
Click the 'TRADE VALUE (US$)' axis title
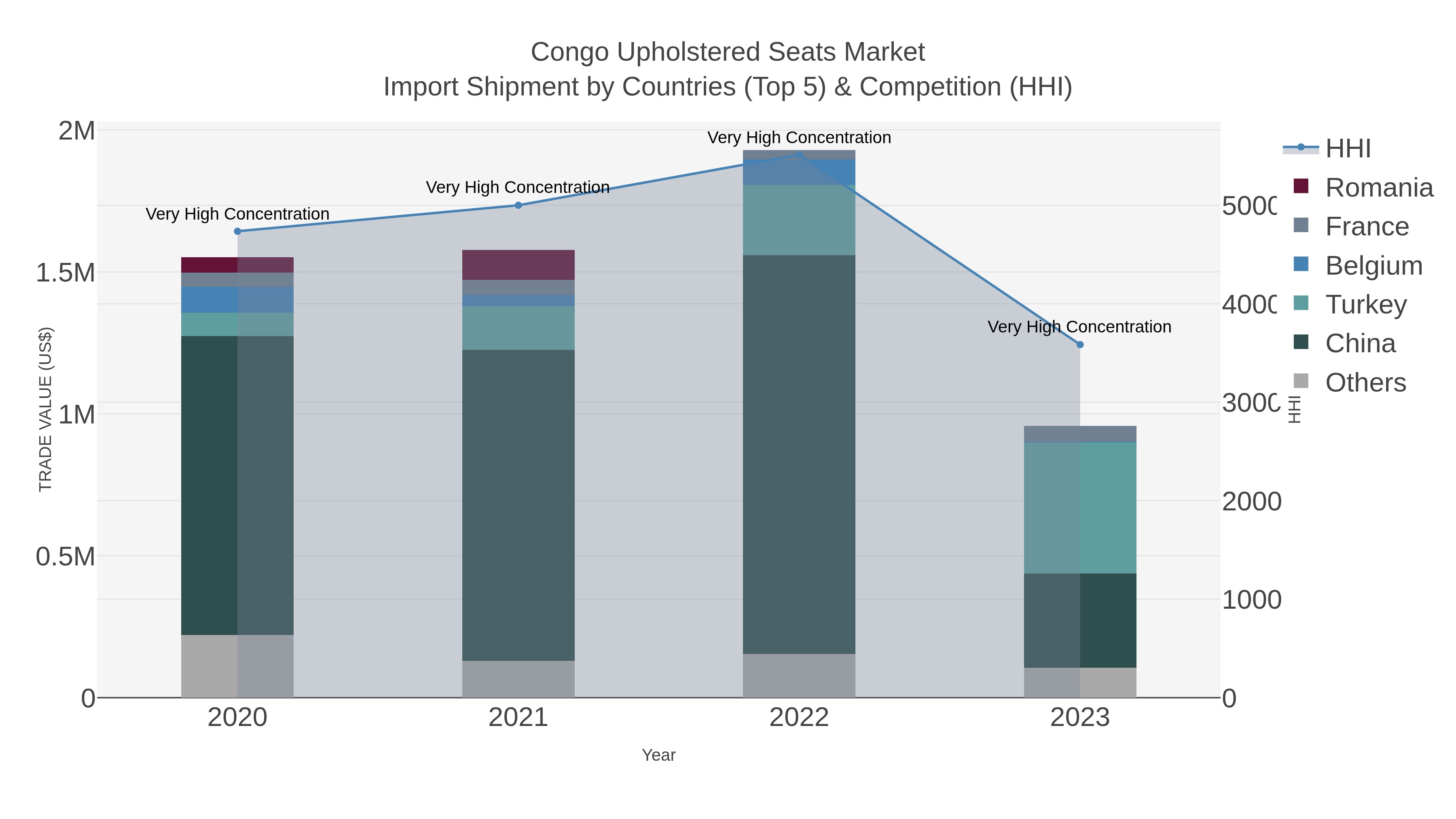pos(45,410)
